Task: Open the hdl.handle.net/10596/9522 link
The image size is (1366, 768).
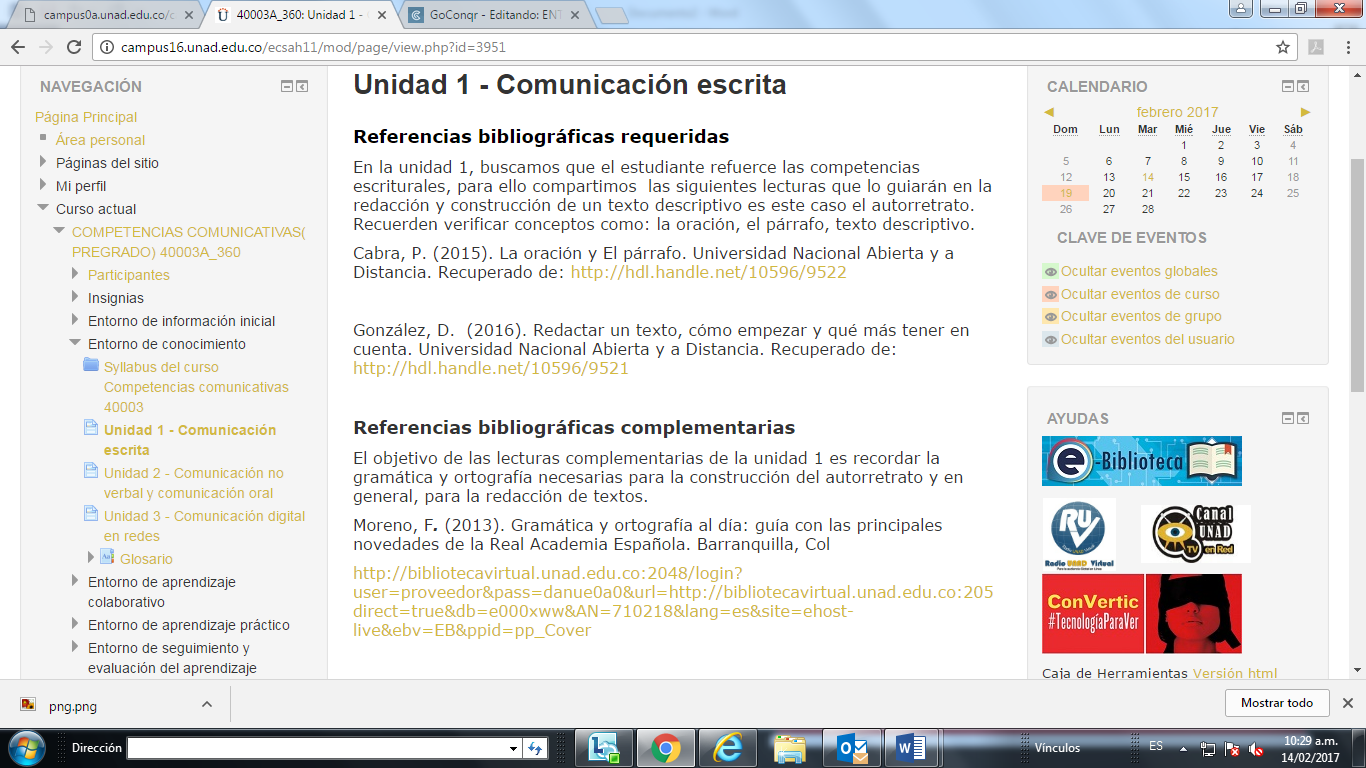Action: pos(708,272)
